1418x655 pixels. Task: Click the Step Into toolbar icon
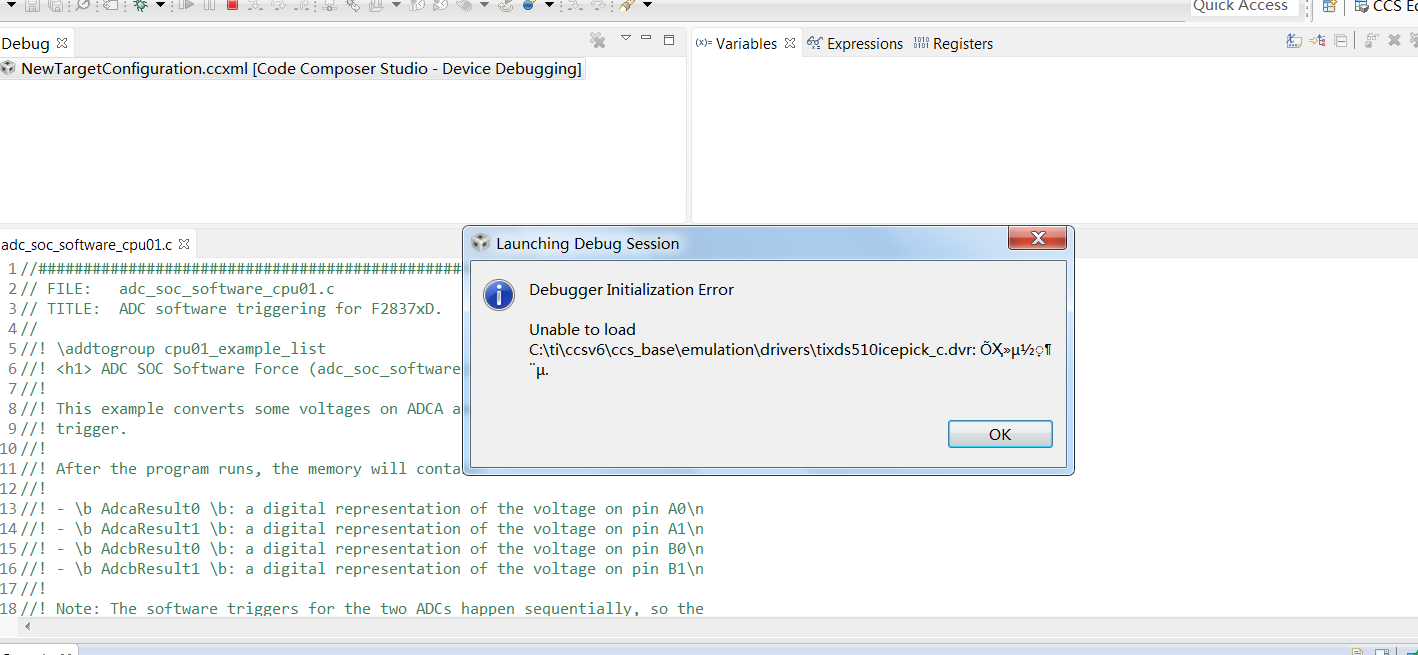256,6
